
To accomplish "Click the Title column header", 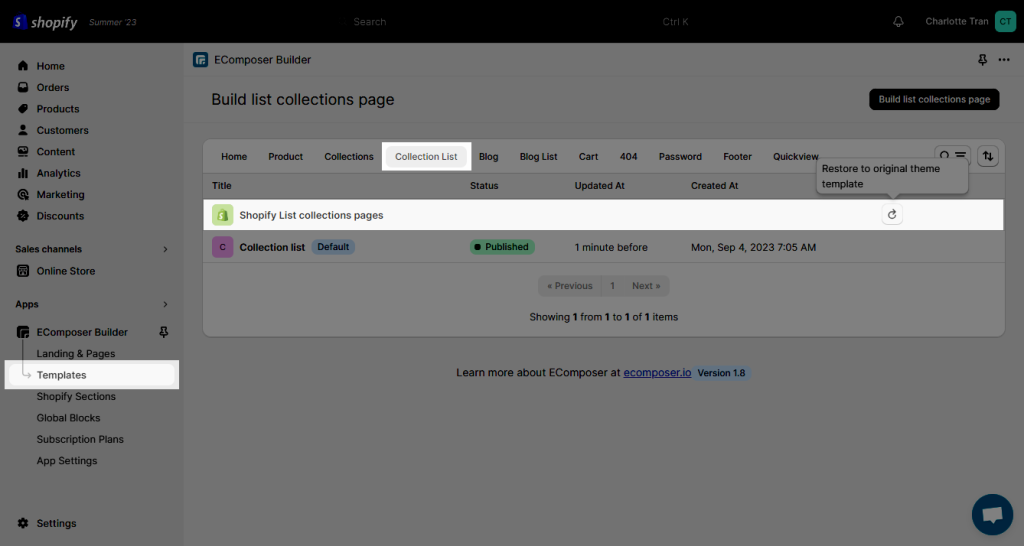I will [221, 185].
